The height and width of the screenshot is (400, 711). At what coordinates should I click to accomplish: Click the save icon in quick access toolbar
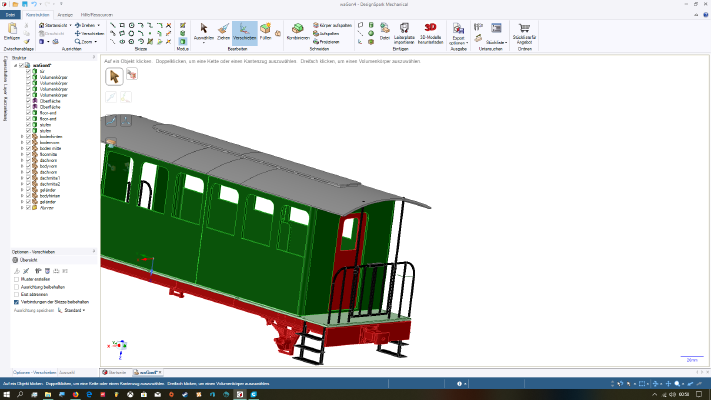pos(24,4)
